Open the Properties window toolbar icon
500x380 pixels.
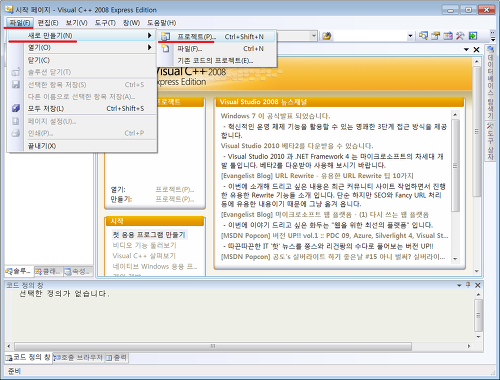435,36
